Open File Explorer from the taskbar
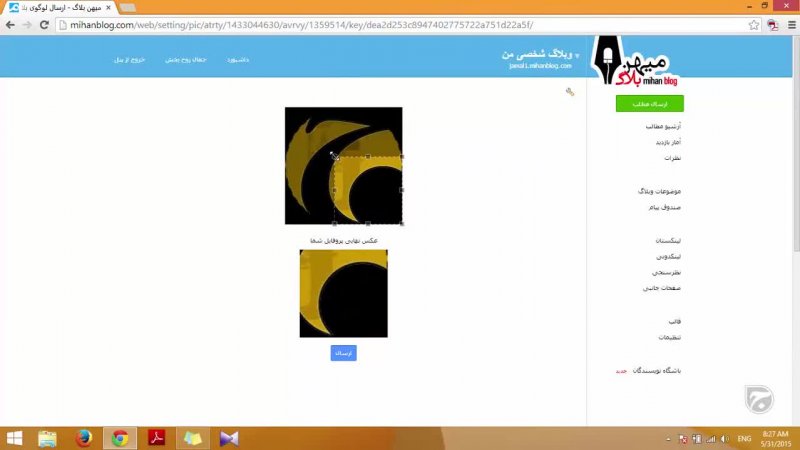 (x=47, y=438)
